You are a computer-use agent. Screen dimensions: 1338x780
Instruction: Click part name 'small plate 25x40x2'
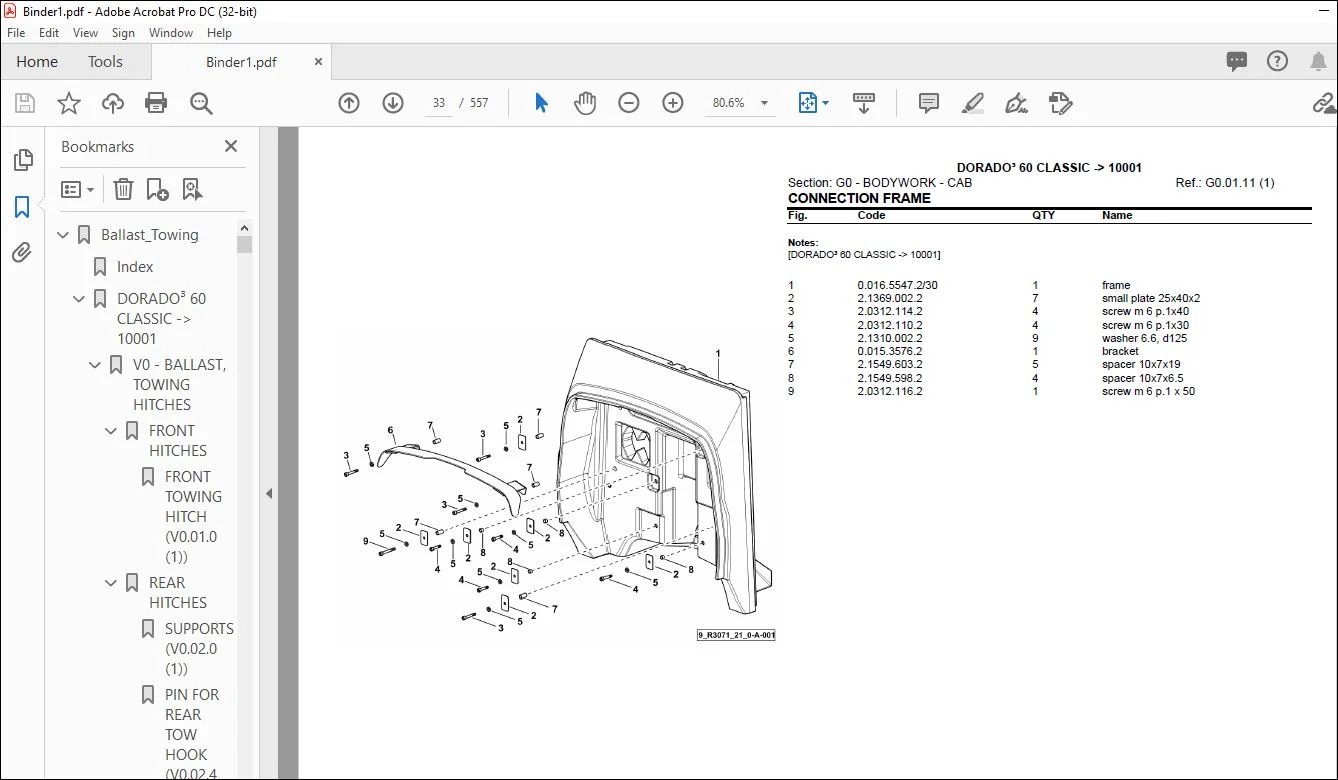click(x=1151, y=298)
